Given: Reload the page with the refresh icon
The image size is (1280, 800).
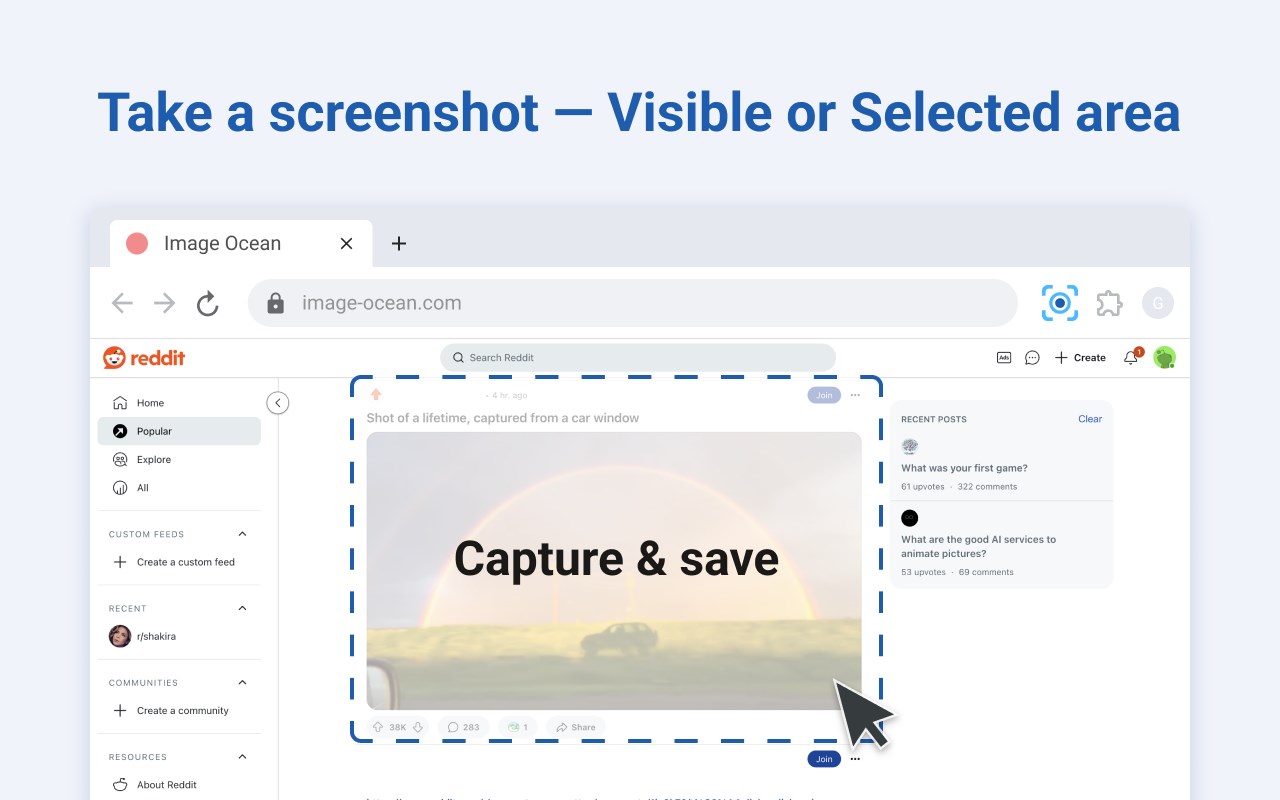Looking at the screenshot, I should [207, 303].
